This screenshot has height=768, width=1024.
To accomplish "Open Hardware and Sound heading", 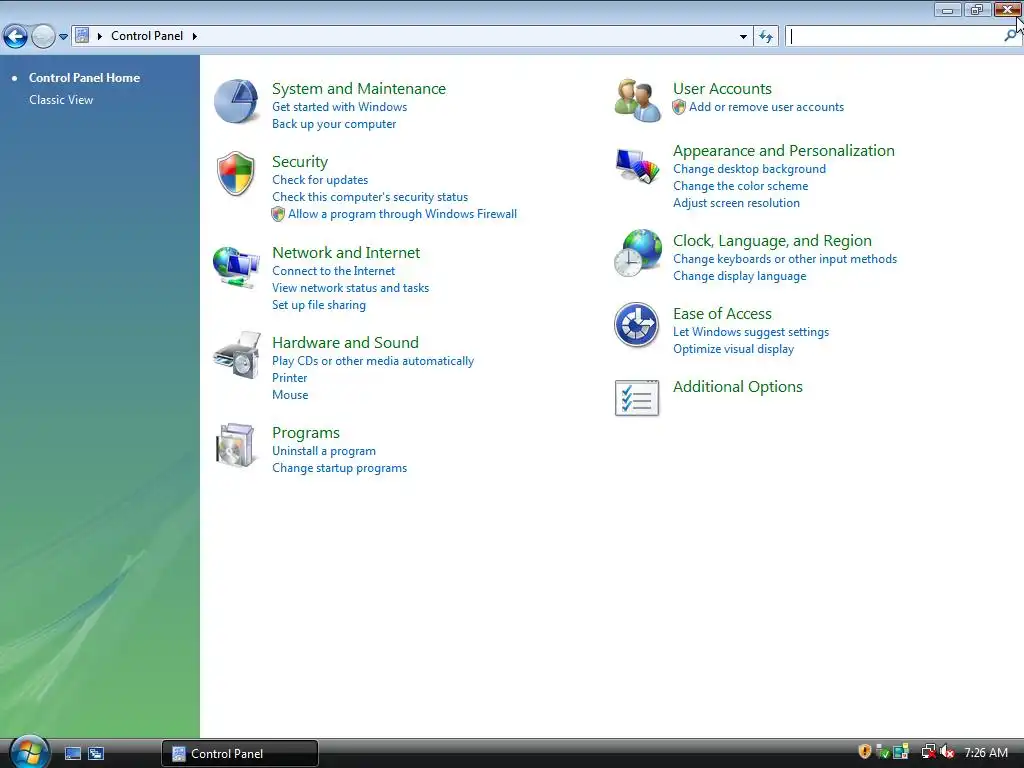I will pos(345,343).
